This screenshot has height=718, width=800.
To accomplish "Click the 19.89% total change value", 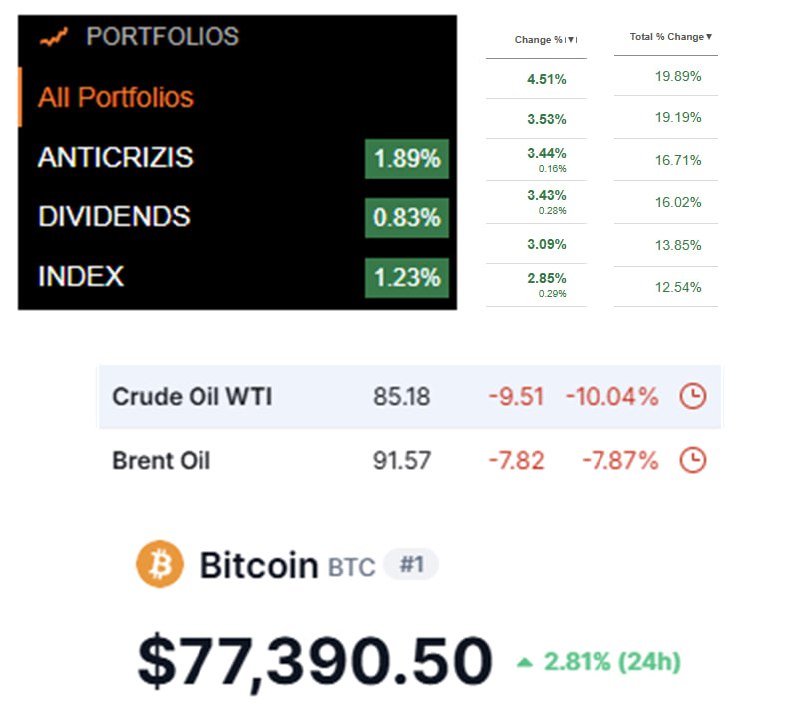I will tap(680, 76).
